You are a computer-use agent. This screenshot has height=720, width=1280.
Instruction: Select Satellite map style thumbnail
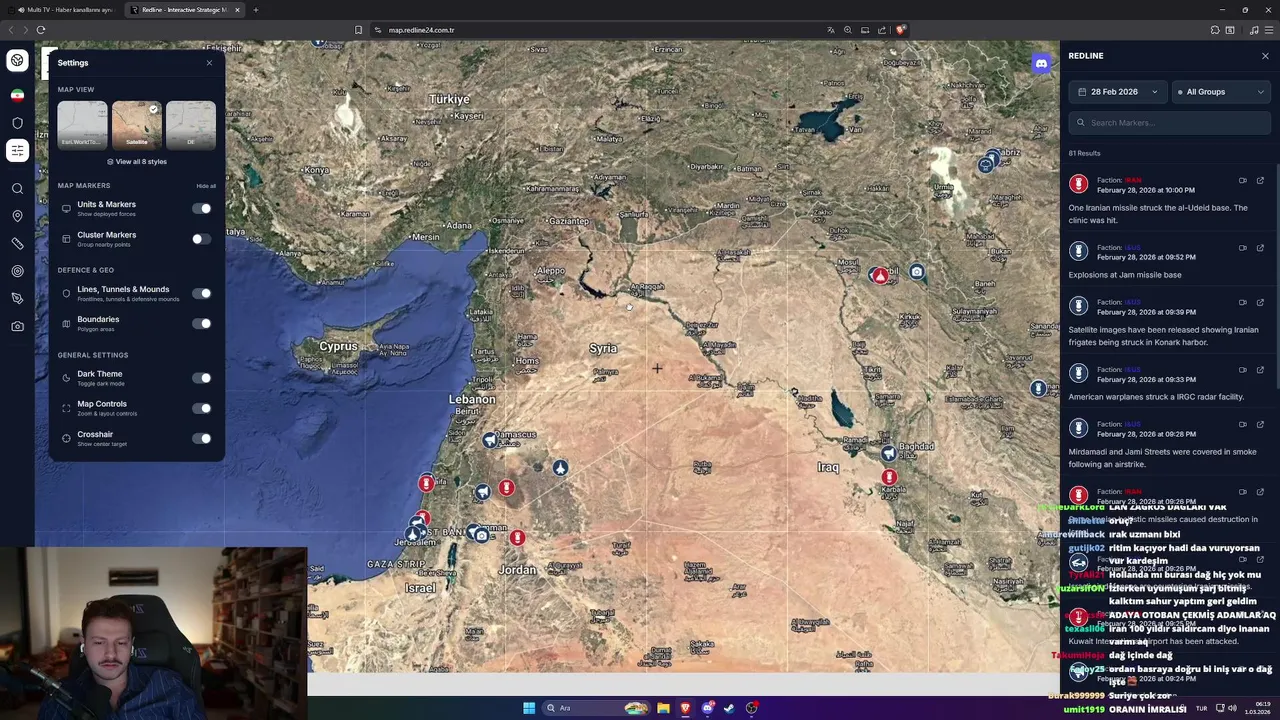pos(137,124)
